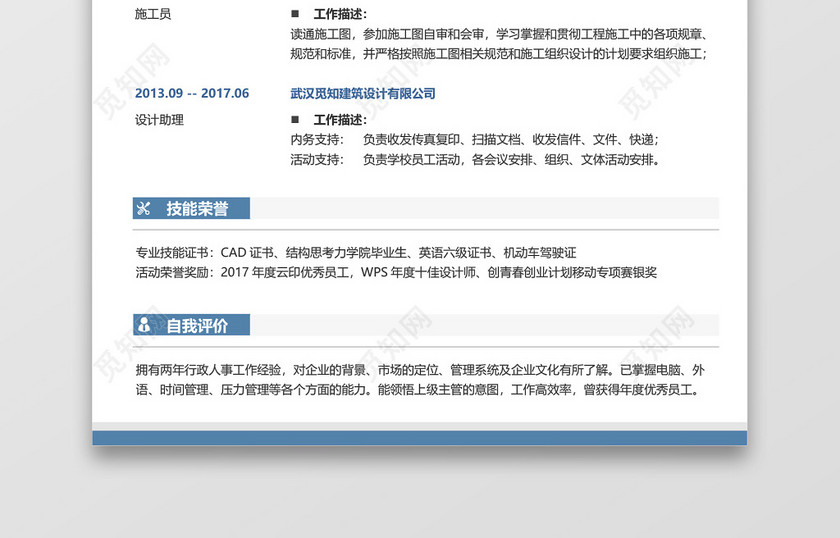Select the 技能荣誉 section heading

tap(197, 208)
